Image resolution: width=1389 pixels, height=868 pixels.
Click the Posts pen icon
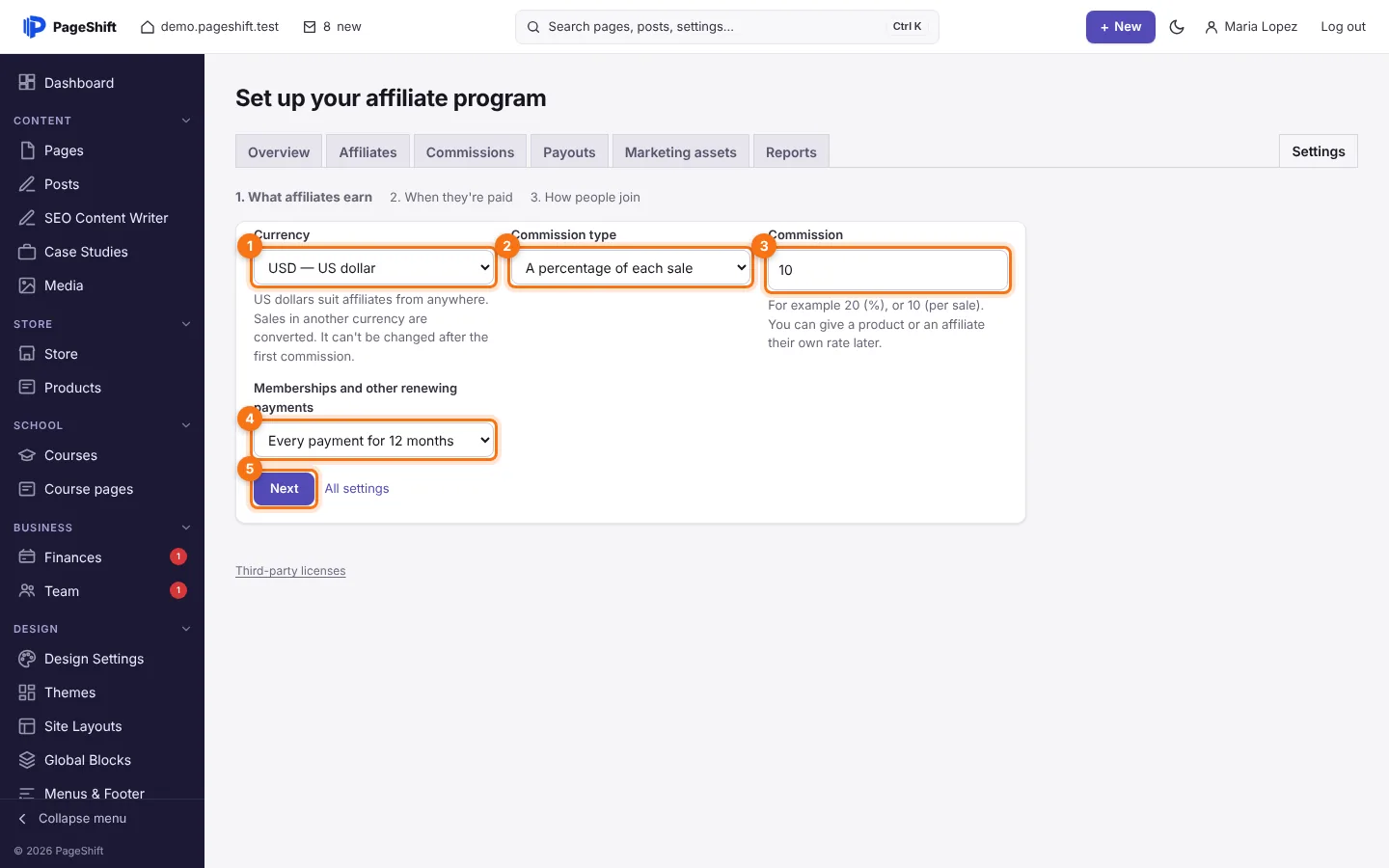click(27, 184)
